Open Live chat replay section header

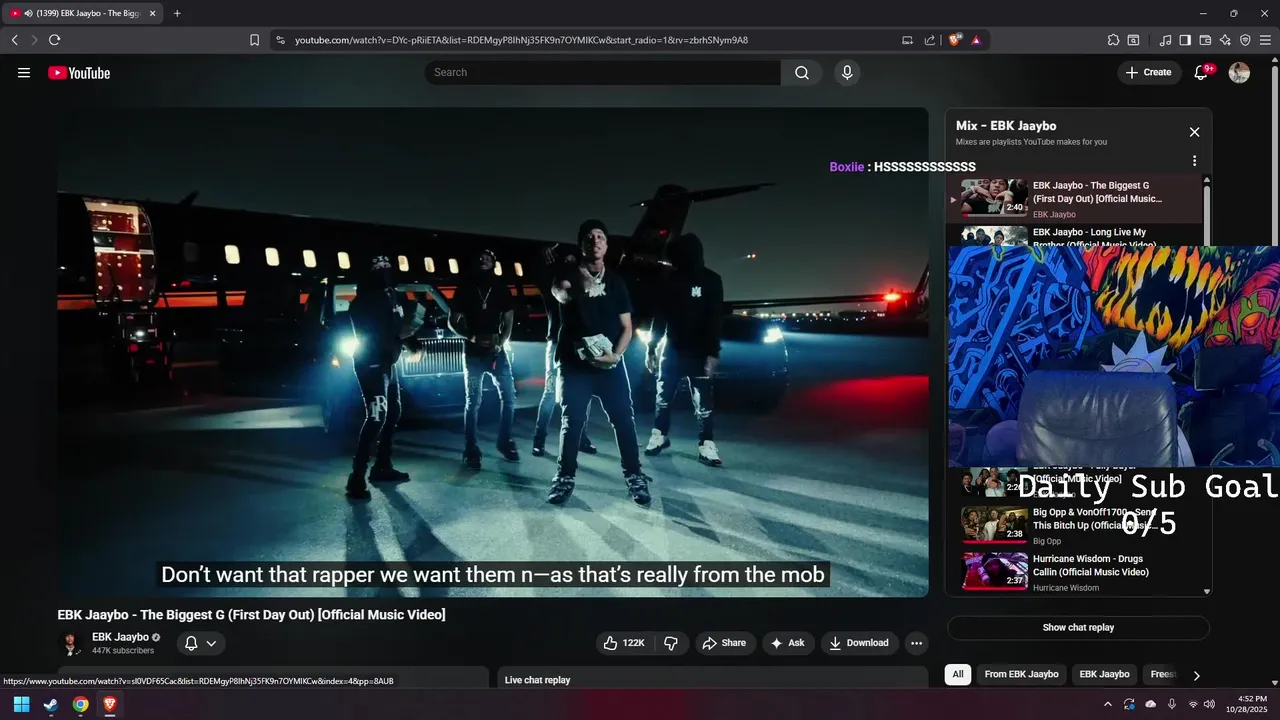coord(537,680)
